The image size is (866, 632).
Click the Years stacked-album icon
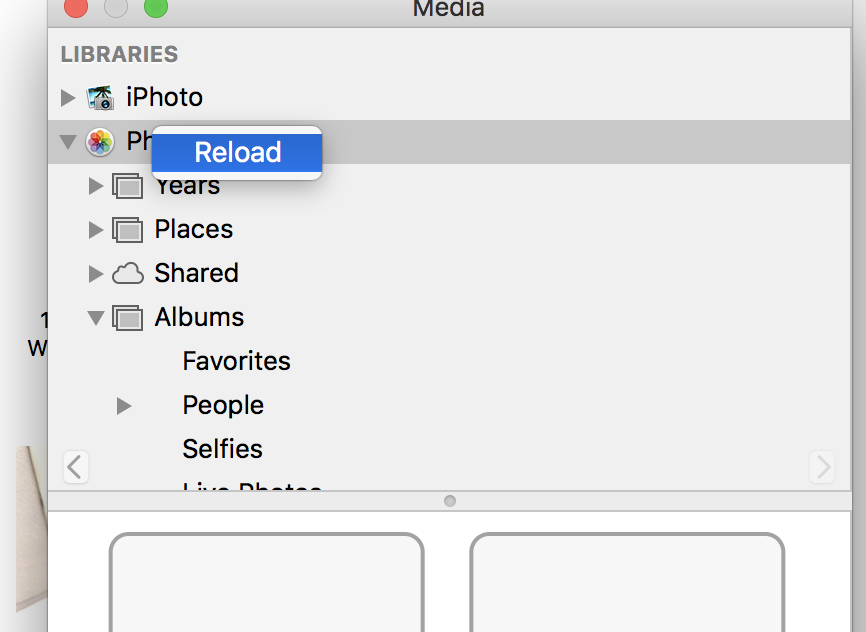pyautogui.click(x=128, y=186)
